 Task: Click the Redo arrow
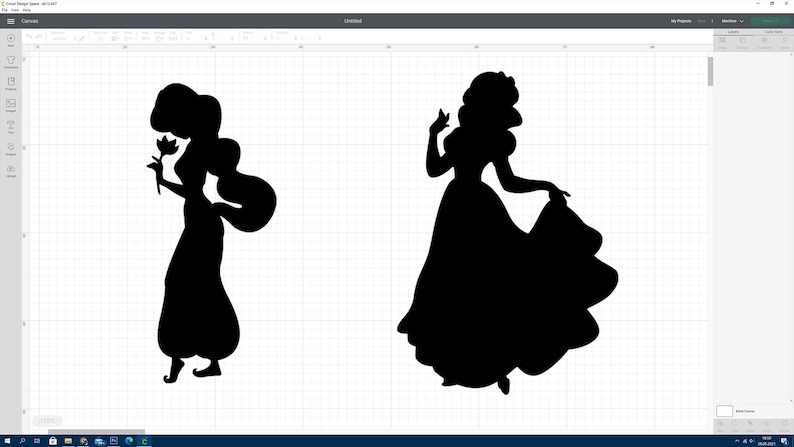tap(39, 37)
